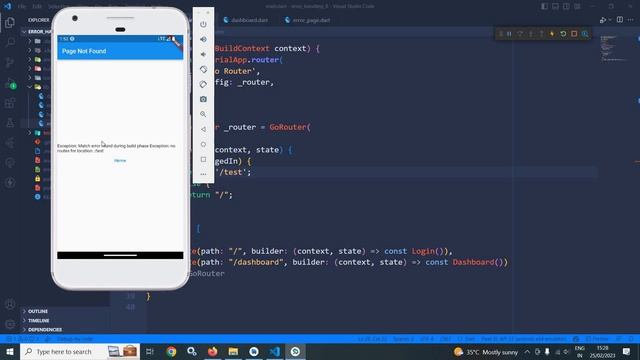
Task: Click the emulator overview square button
Action: coord(203,159)
